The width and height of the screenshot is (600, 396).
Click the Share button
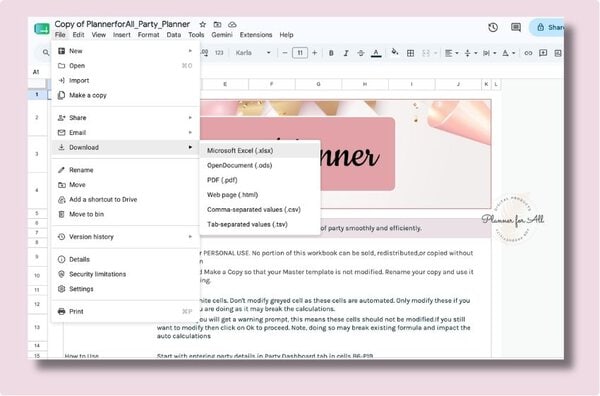547,27
